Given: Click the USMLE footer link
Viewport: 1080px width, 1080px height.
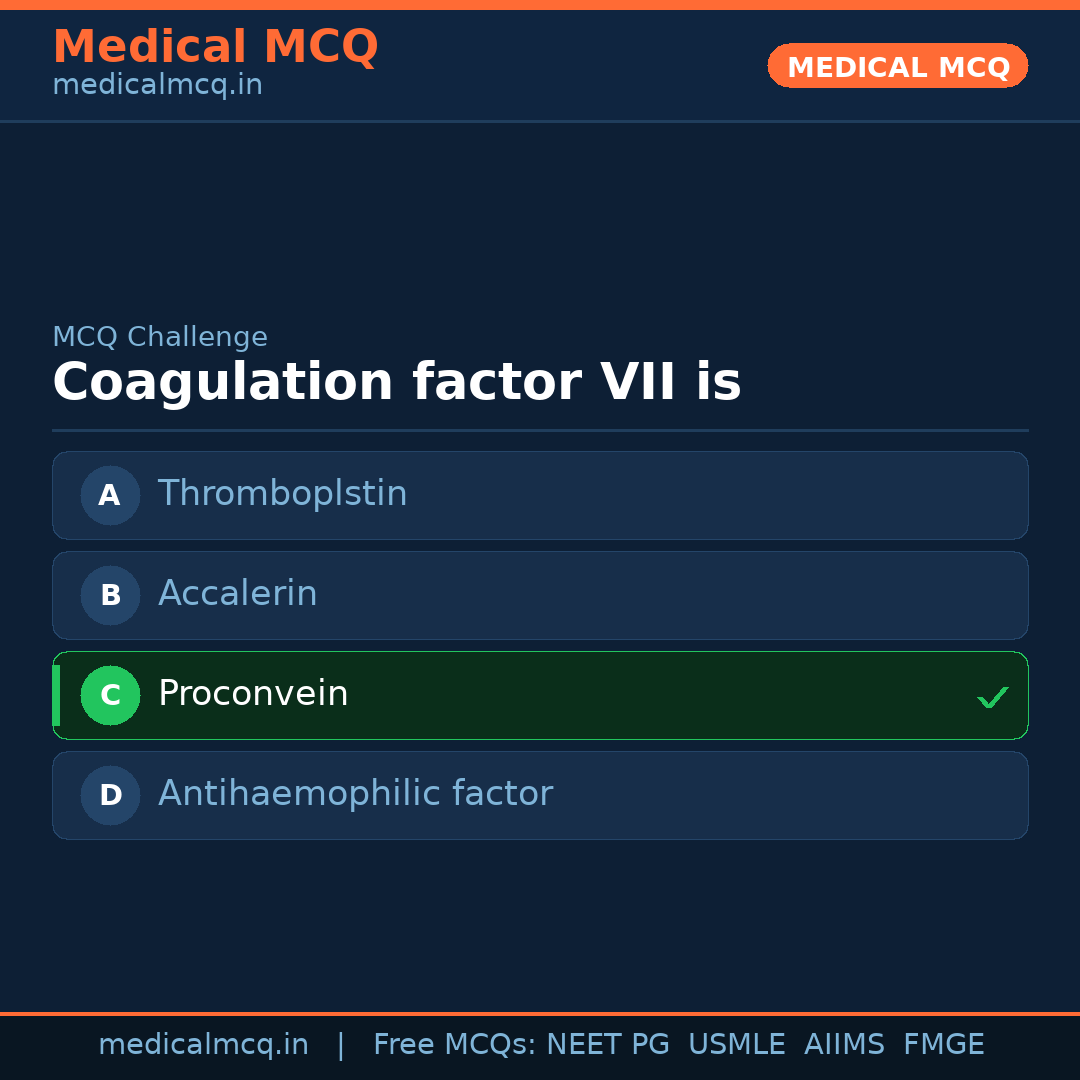Looking at the screenshot, I should coord(737,1044).
